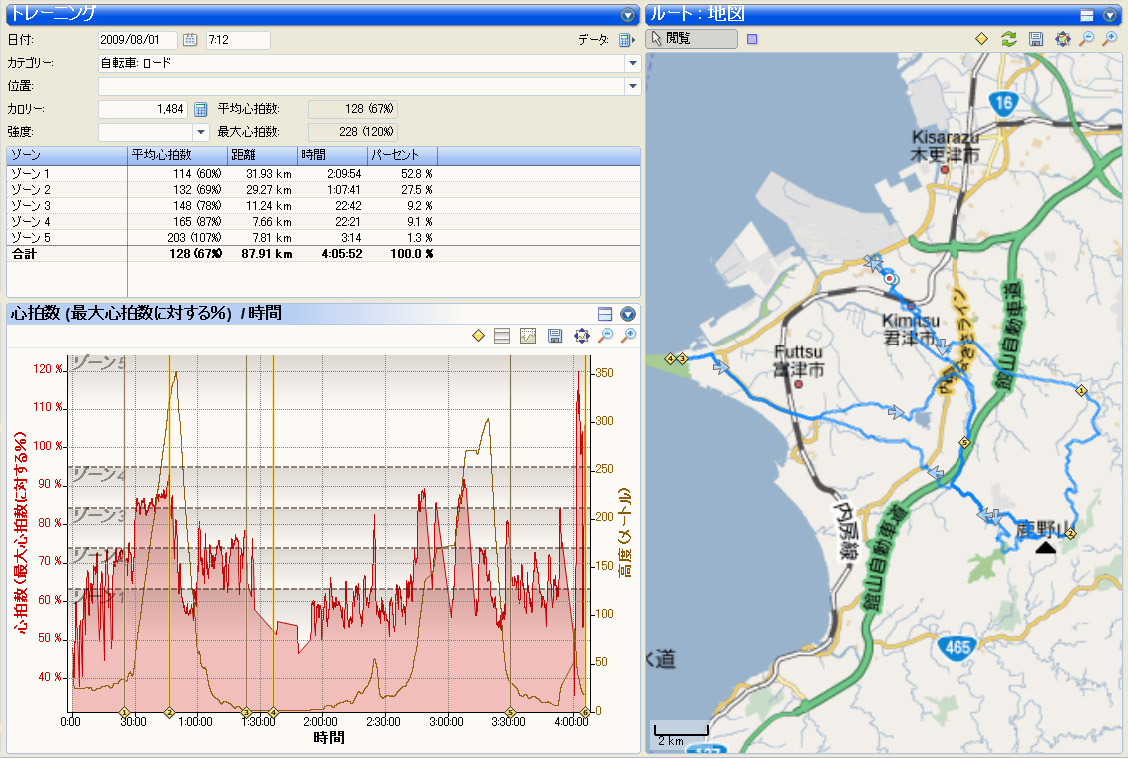
Task: Refresh the route map
Action: click(1009, 39)
